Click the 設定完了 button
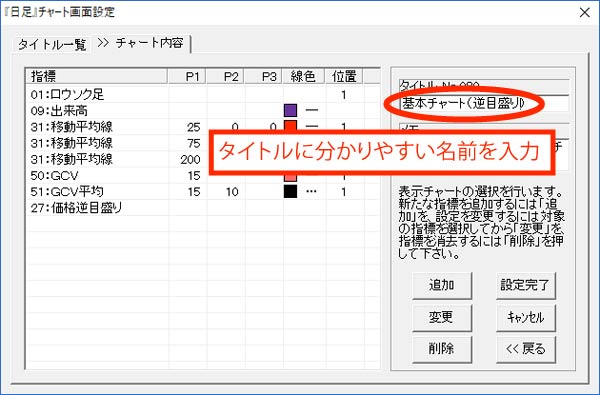The height and width of the screenshot is (395, 600). (525, 285)
